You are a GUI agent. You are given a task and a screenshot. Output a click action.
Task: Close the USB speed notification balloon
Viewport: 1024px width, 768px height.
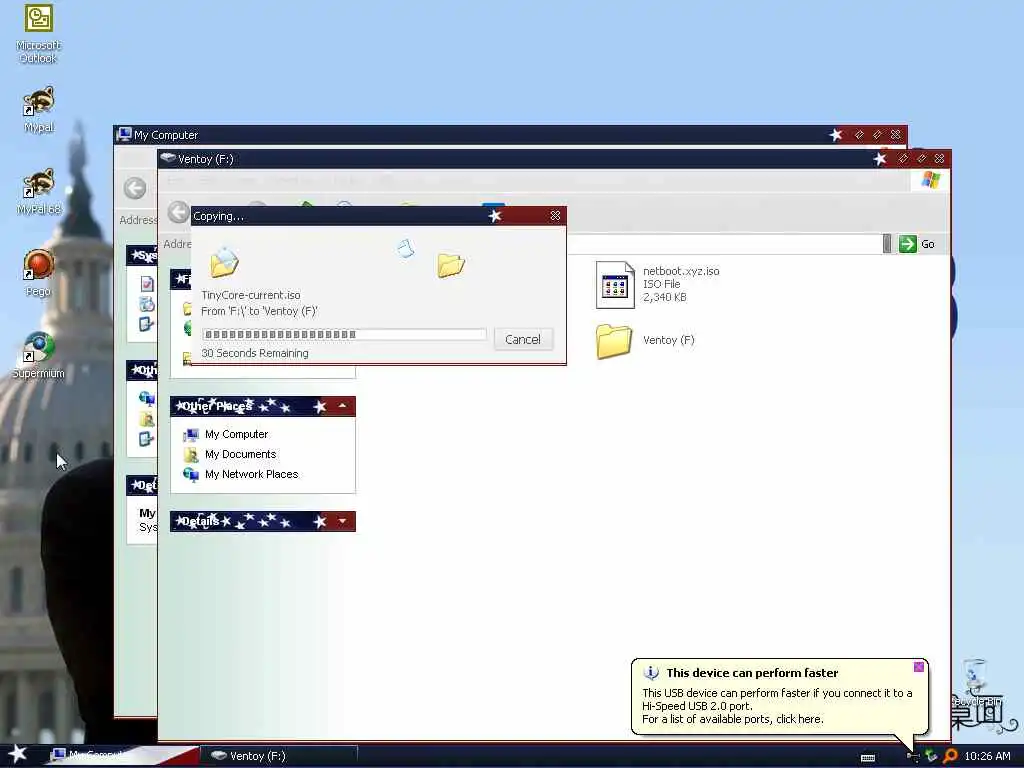[919, 667]
